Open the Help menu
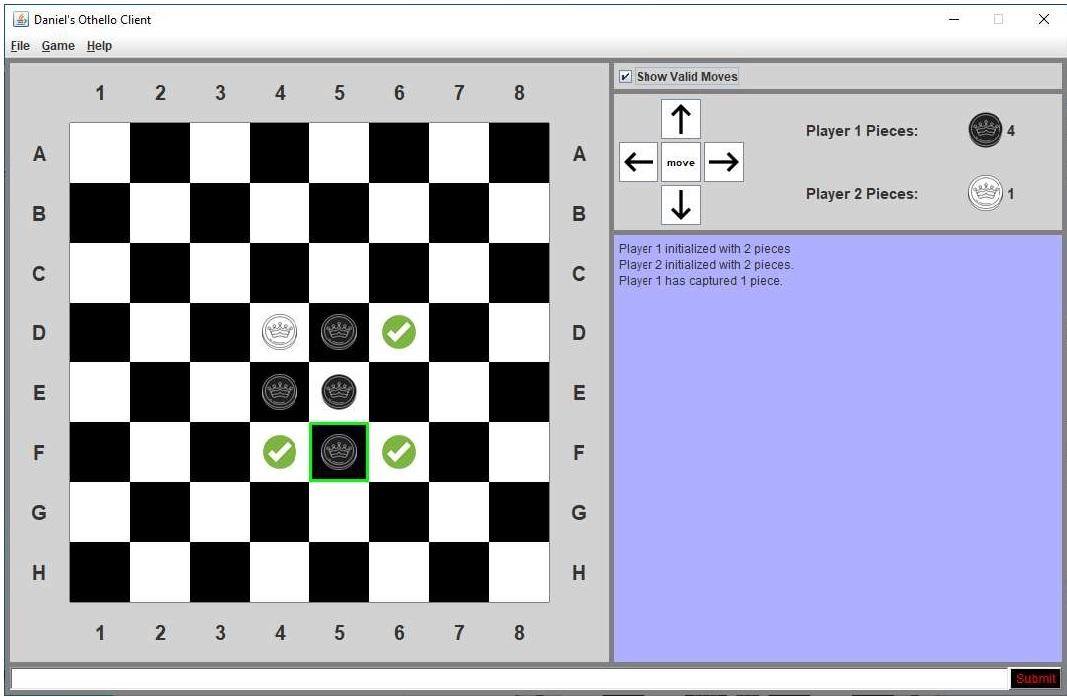Screen dimensions: 1067x697 click(98, 45)
